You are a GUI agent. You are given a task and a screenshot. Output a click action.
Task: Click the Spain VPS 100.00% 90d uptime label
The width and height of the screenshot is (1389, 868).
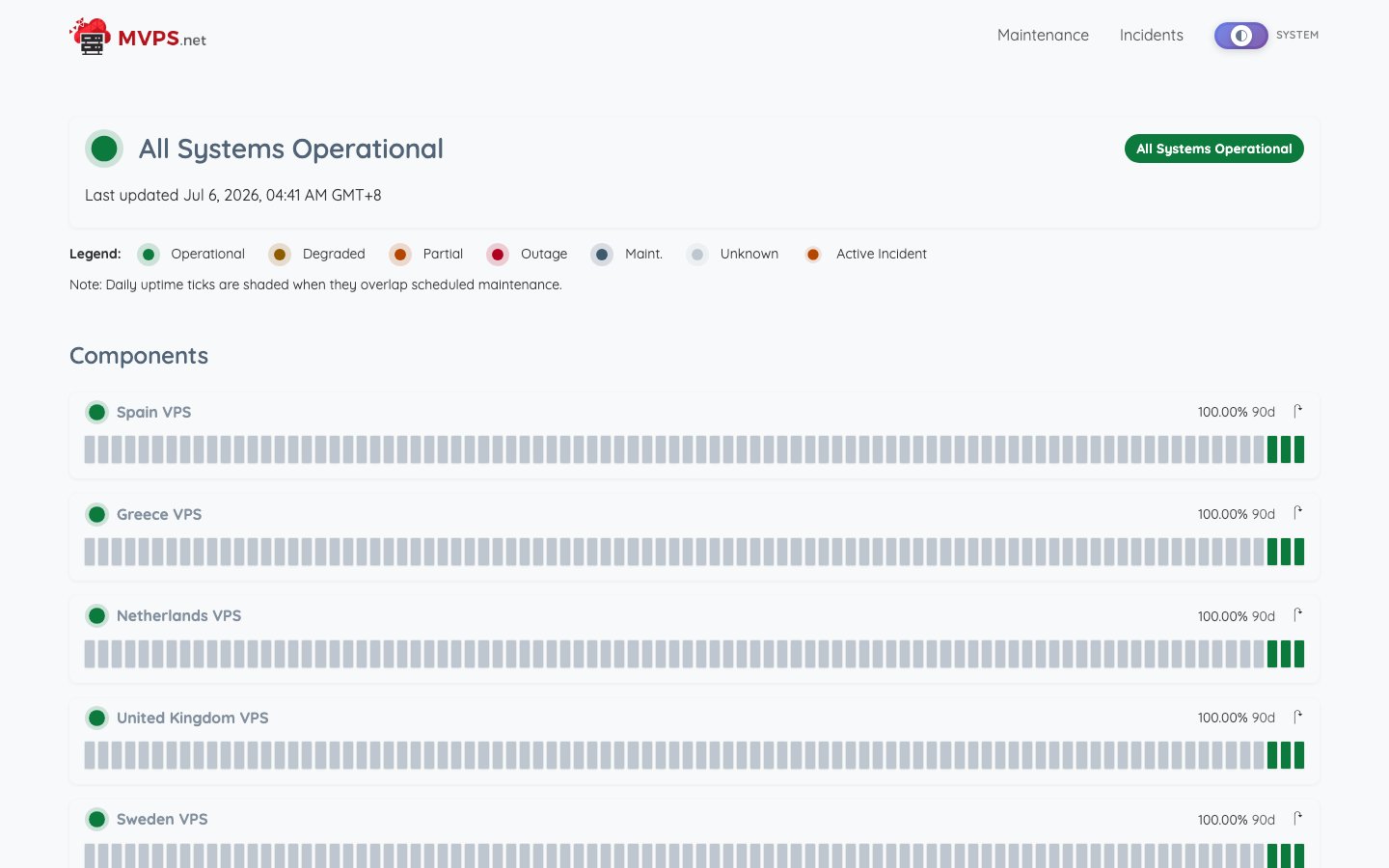click(x=1236, y=412)
